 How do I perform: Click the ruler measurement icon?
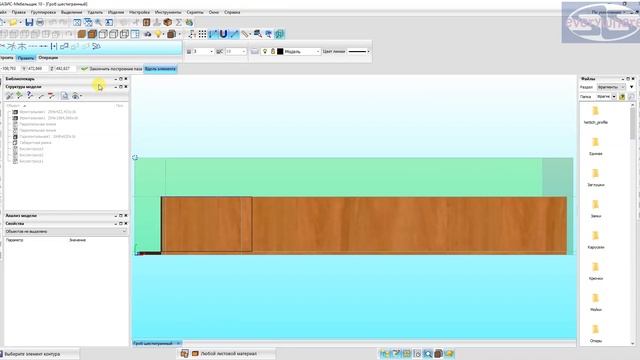(x=245, y=34)
